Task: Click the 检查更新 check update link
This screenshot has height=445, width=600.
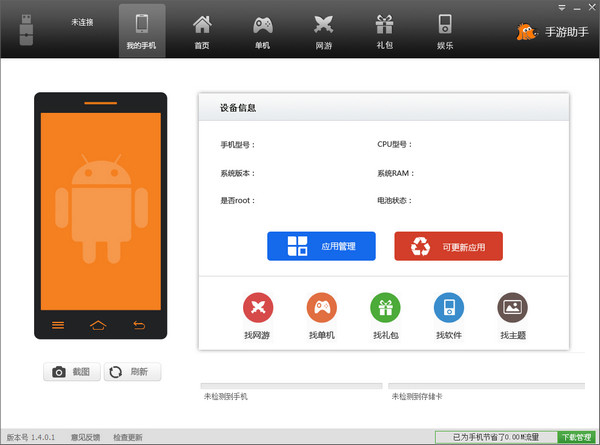Action: click(128, 437)
